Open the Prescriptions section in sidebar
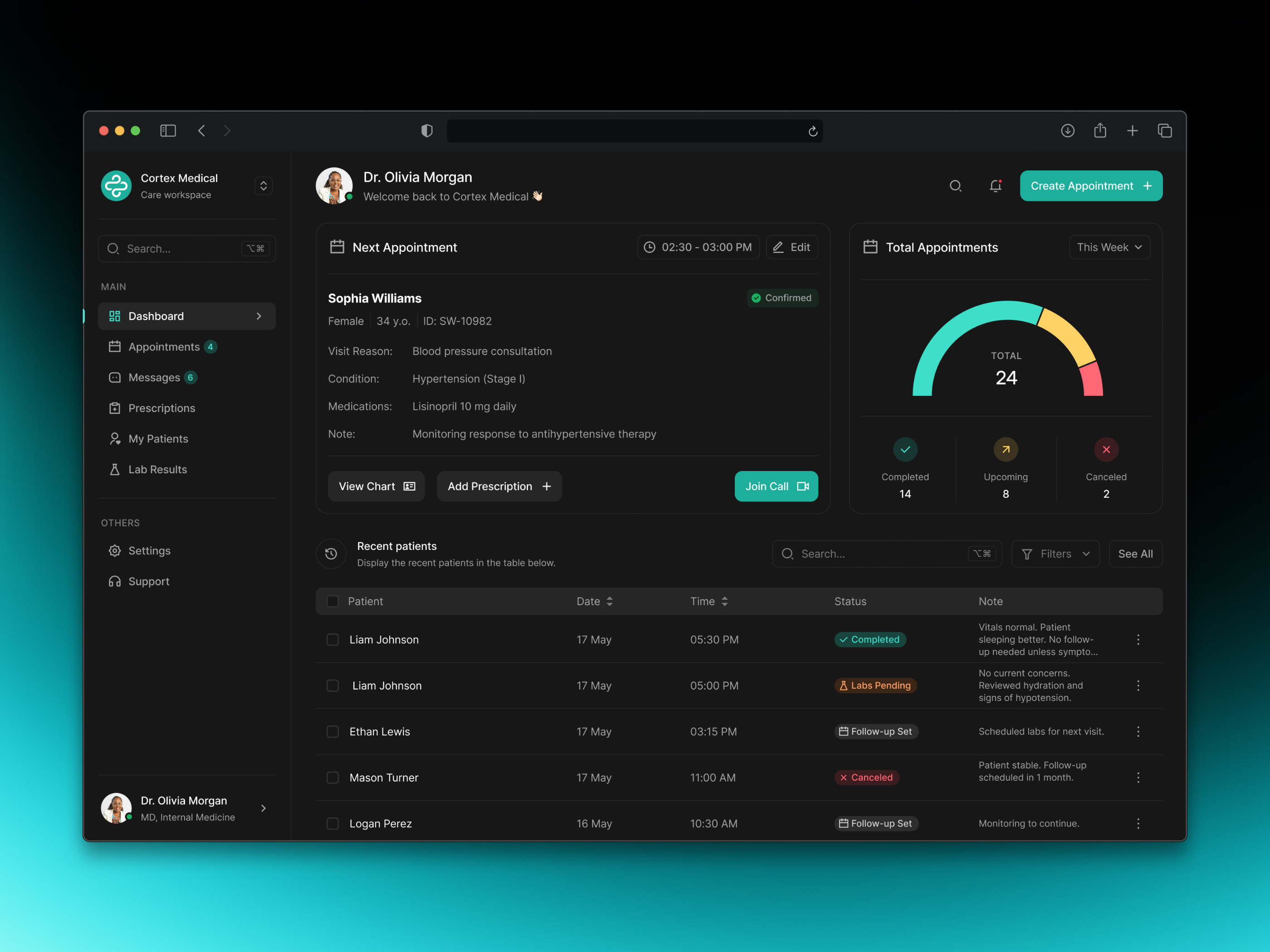 point(115,408)
